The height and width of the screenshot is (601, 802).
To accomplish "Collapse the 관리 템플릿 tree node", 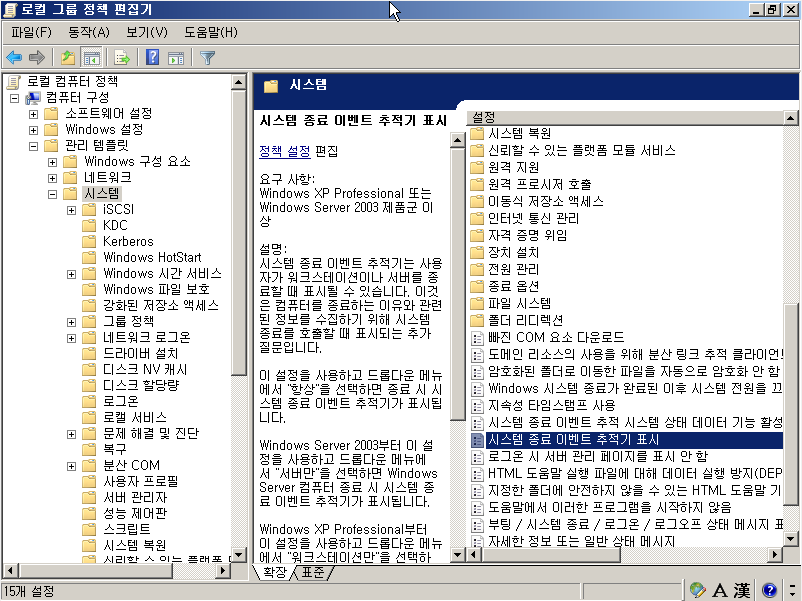I will (x=33, y=146).
